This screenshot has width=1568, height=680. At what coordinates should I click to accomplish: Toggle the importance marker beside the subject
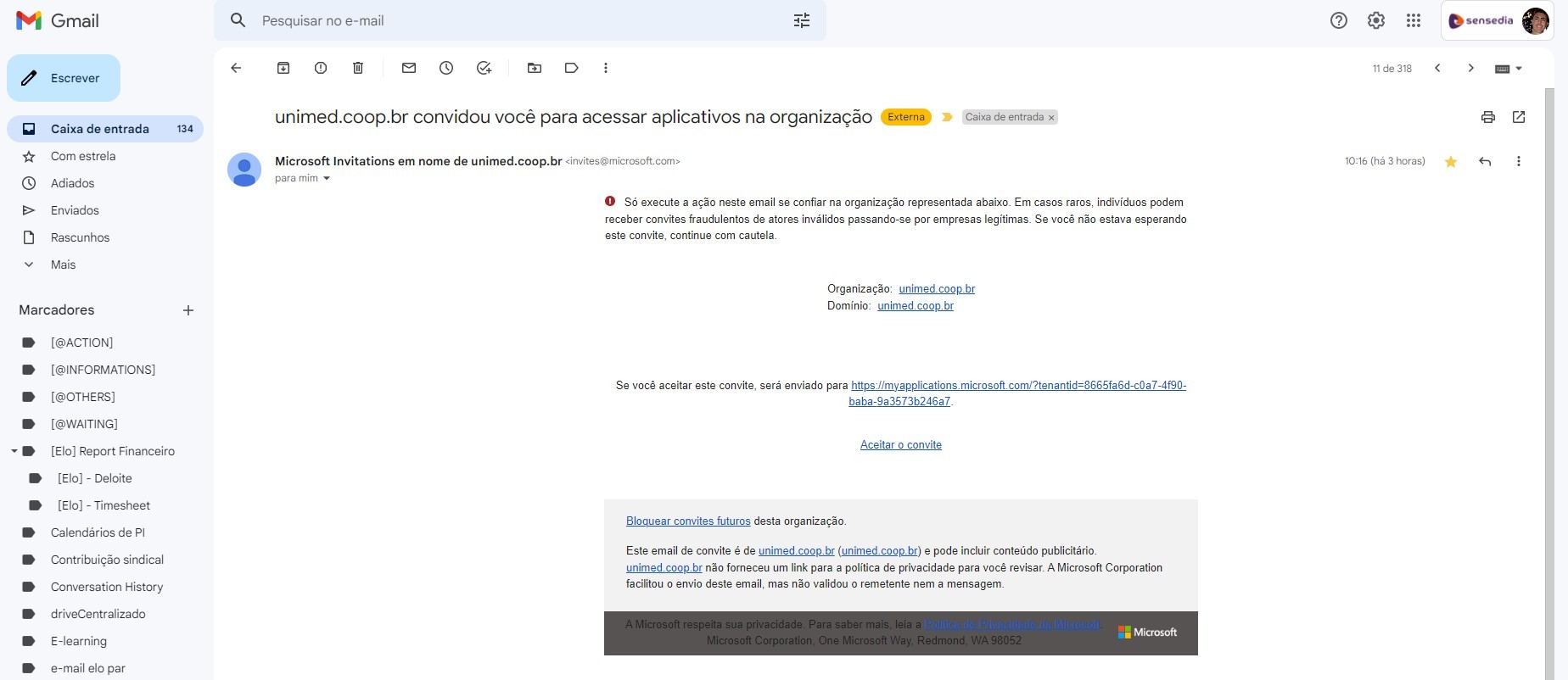pos(947,117)
